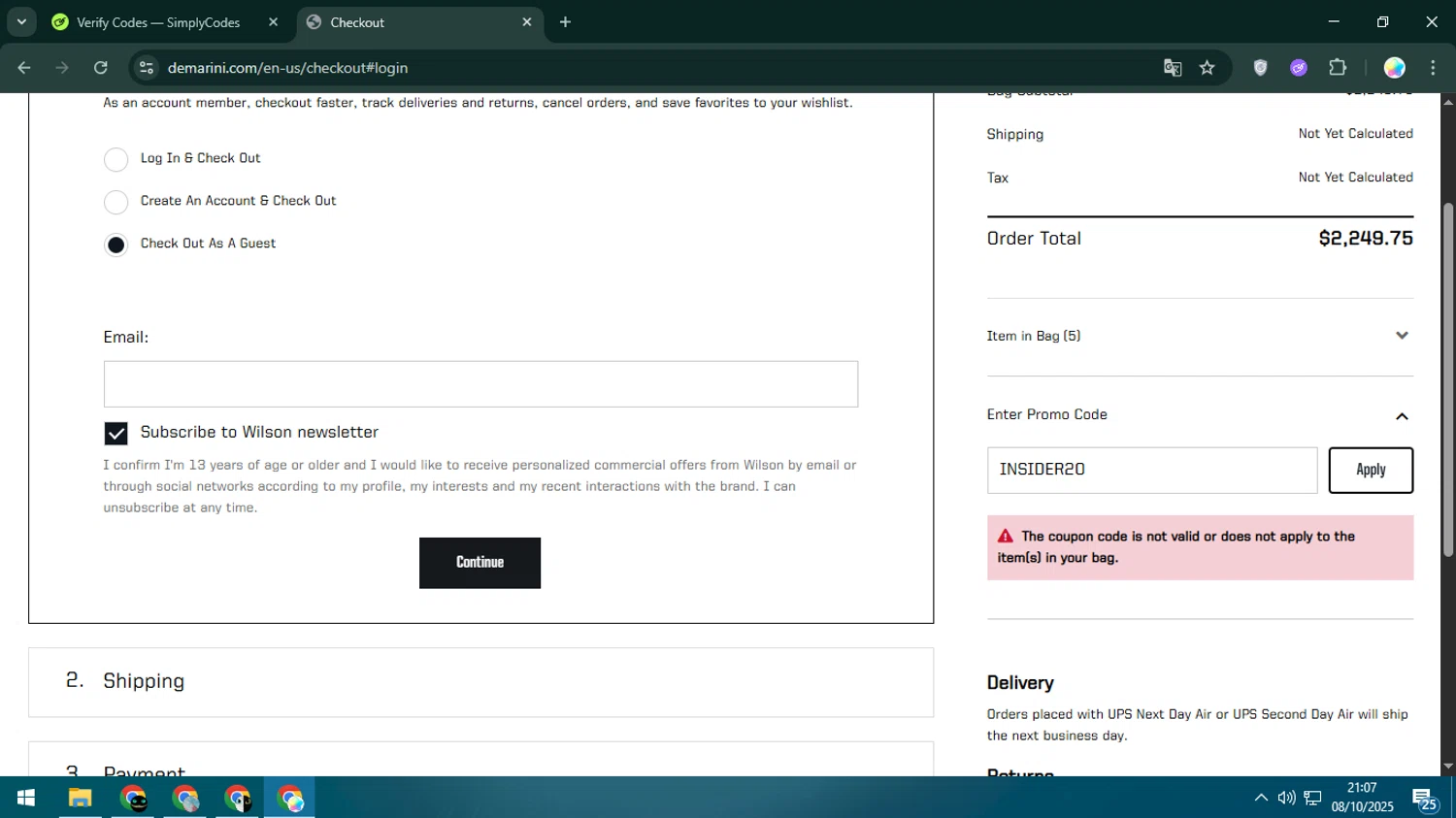Image resolution: width=1456 pixels, height=818 pixels.
Task: Open the Extensions puzzle icon
Action: tap(1338, 68)
